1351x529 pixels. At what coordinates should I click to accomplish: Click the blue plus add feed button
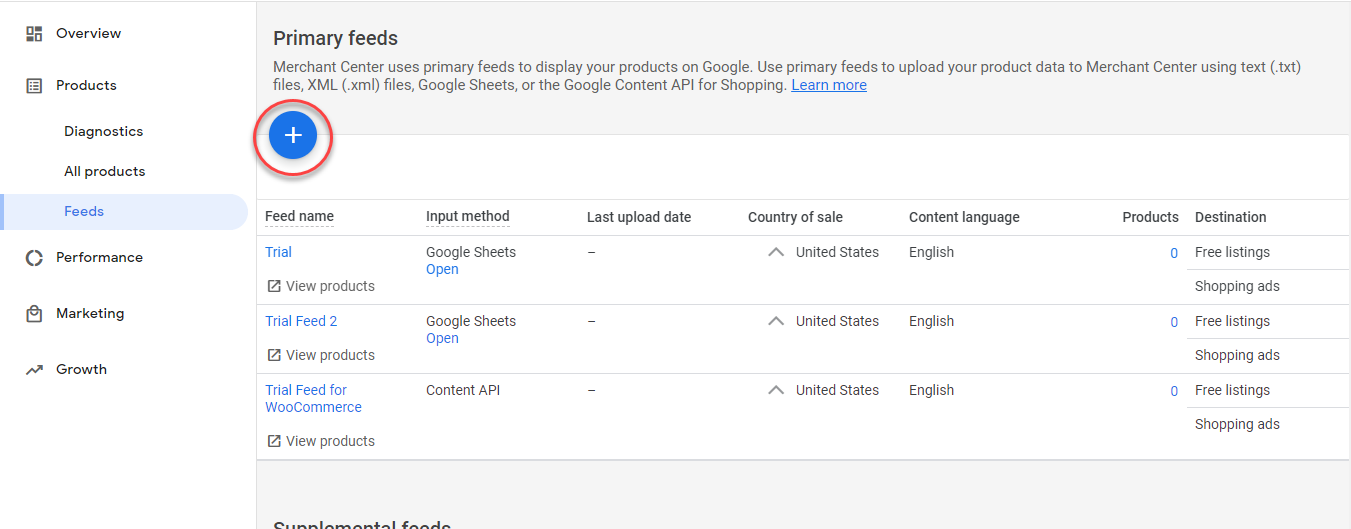(293, 136)
